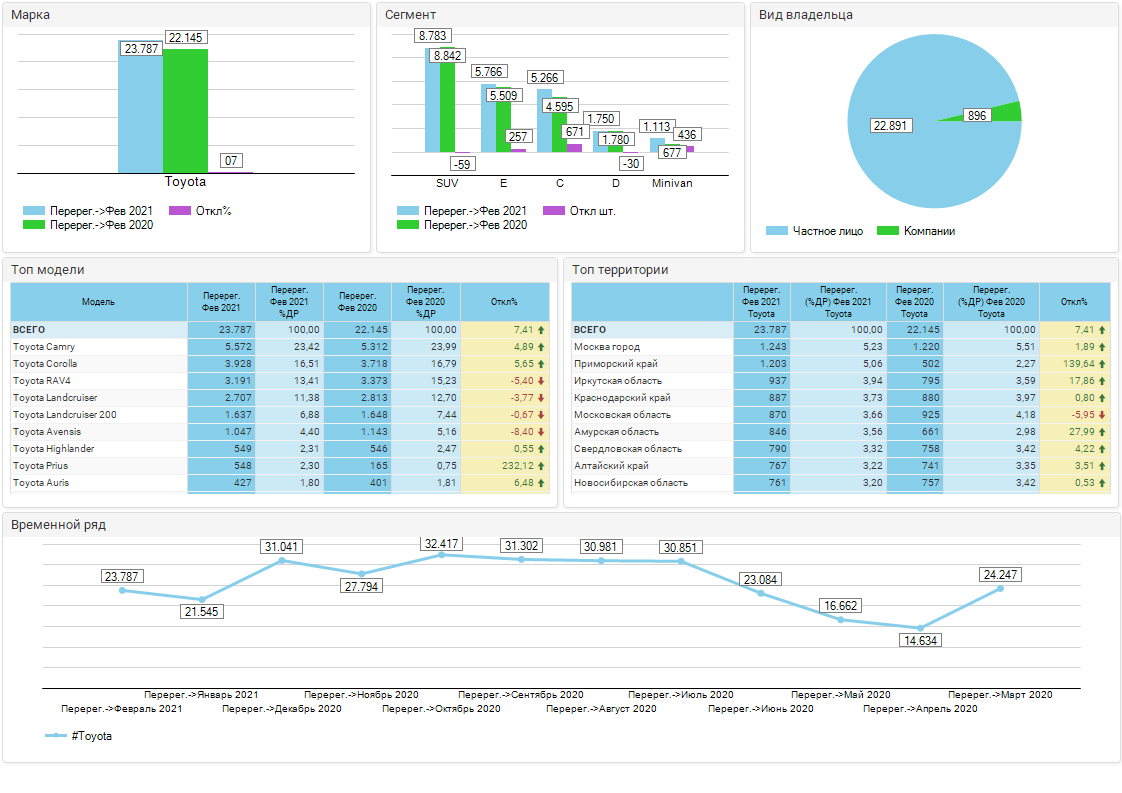Click the SUV axis label in Сегмент chart
The image size is (1122, 793).
click(447, 183)
